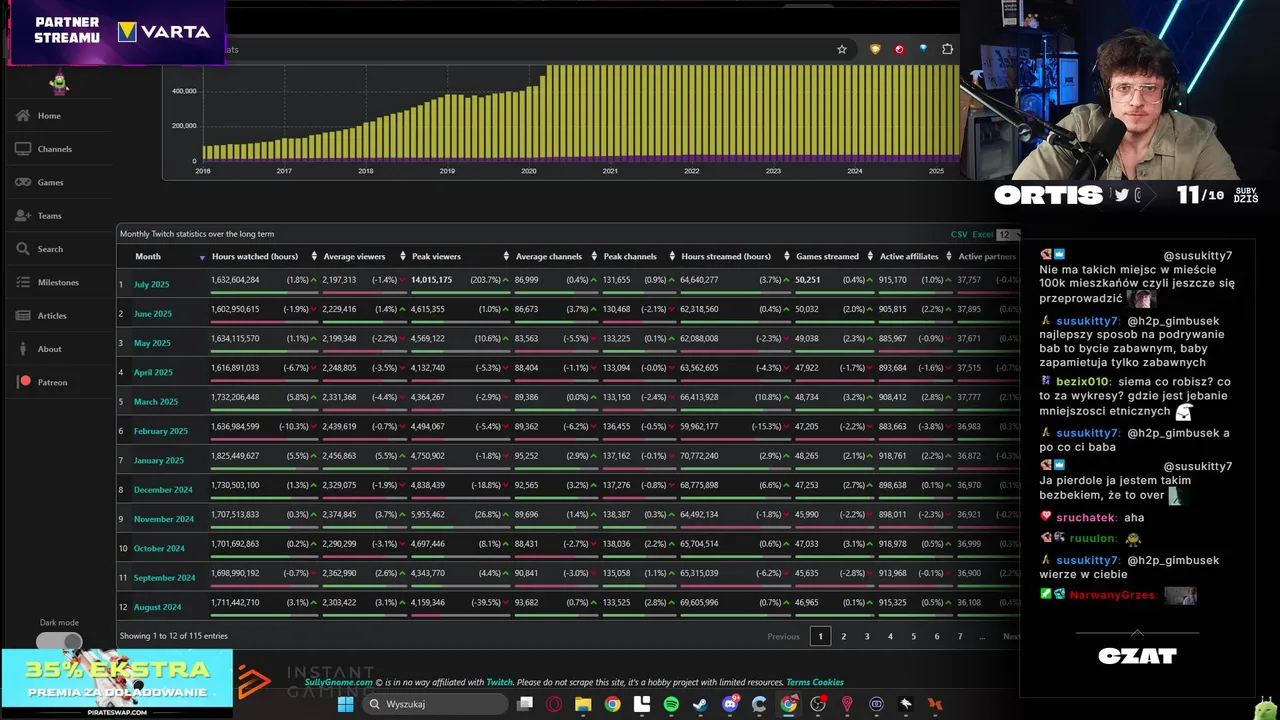Open the Windows Start button
1280x720 pixels.
(x=345, y=704)
